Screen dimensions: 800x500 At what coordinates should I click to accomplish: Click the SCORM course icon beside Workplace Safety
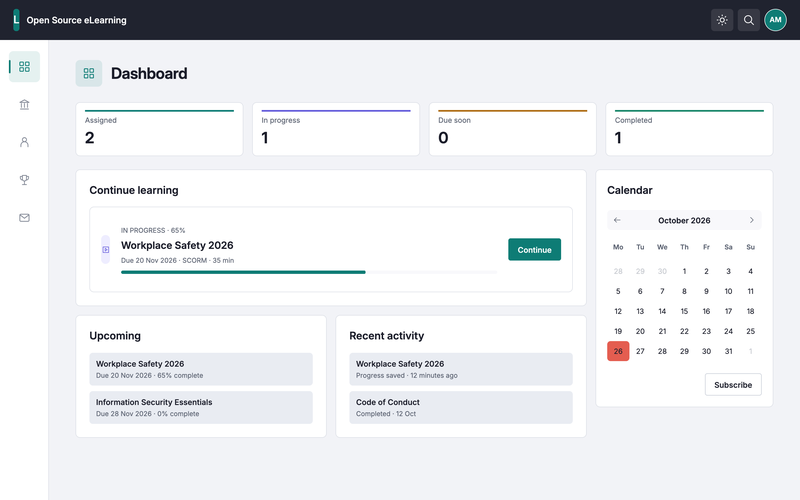pyautogui.click(x=106, y=249)
